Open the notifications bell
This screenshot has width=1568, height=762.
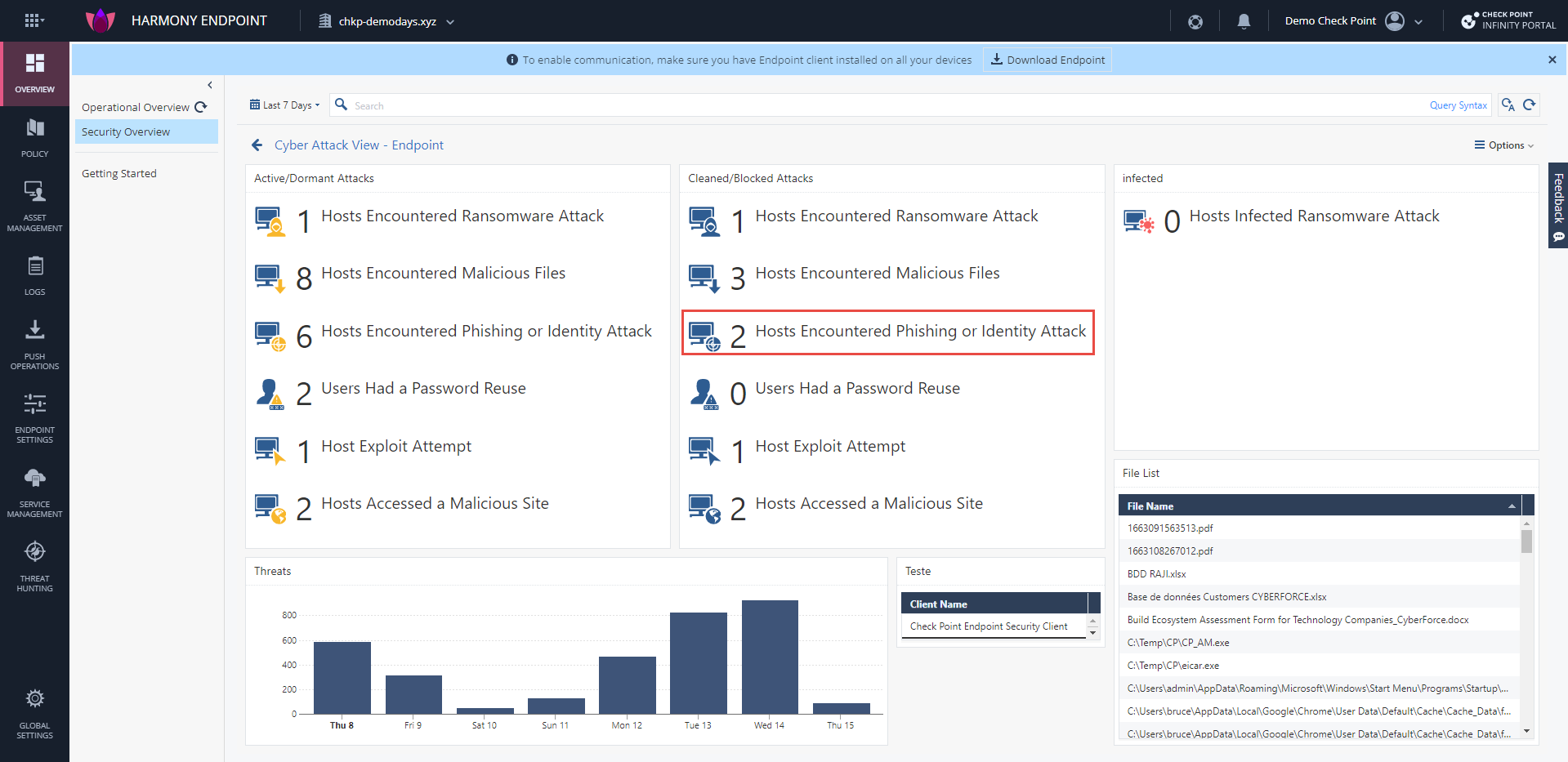[1244, 21]
